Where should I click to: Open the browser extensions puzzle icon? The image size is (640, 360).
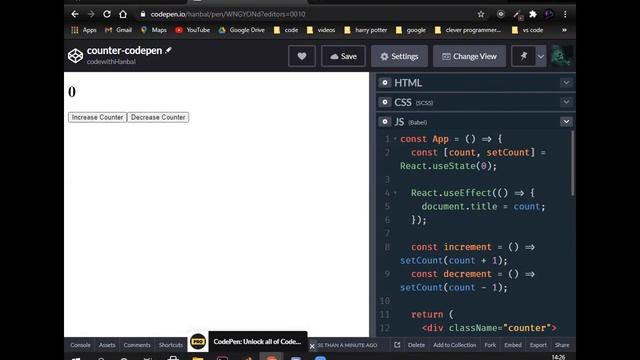(x=533, y=14)
